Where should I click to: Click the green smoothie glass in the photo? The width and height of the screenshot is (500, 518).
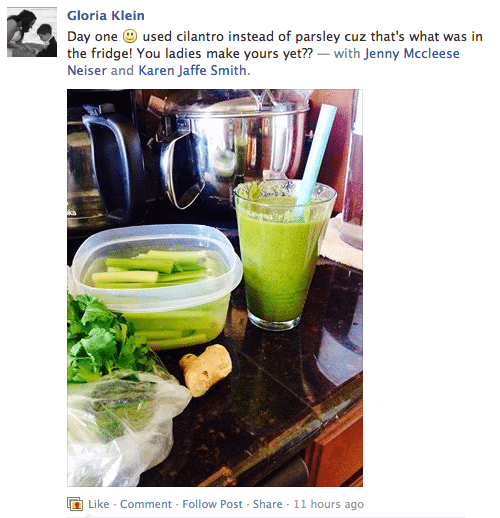coord(283,255)
